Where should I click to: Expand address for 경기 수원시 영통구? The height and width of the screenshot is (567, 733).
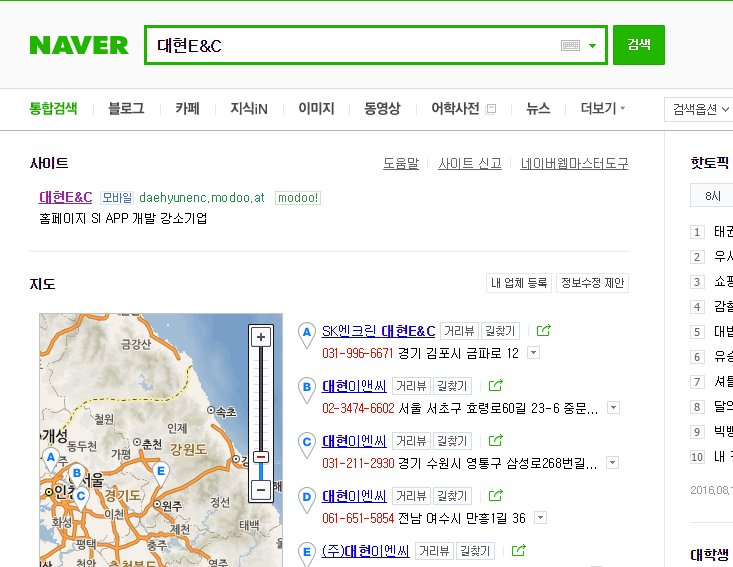pos(612,462)
